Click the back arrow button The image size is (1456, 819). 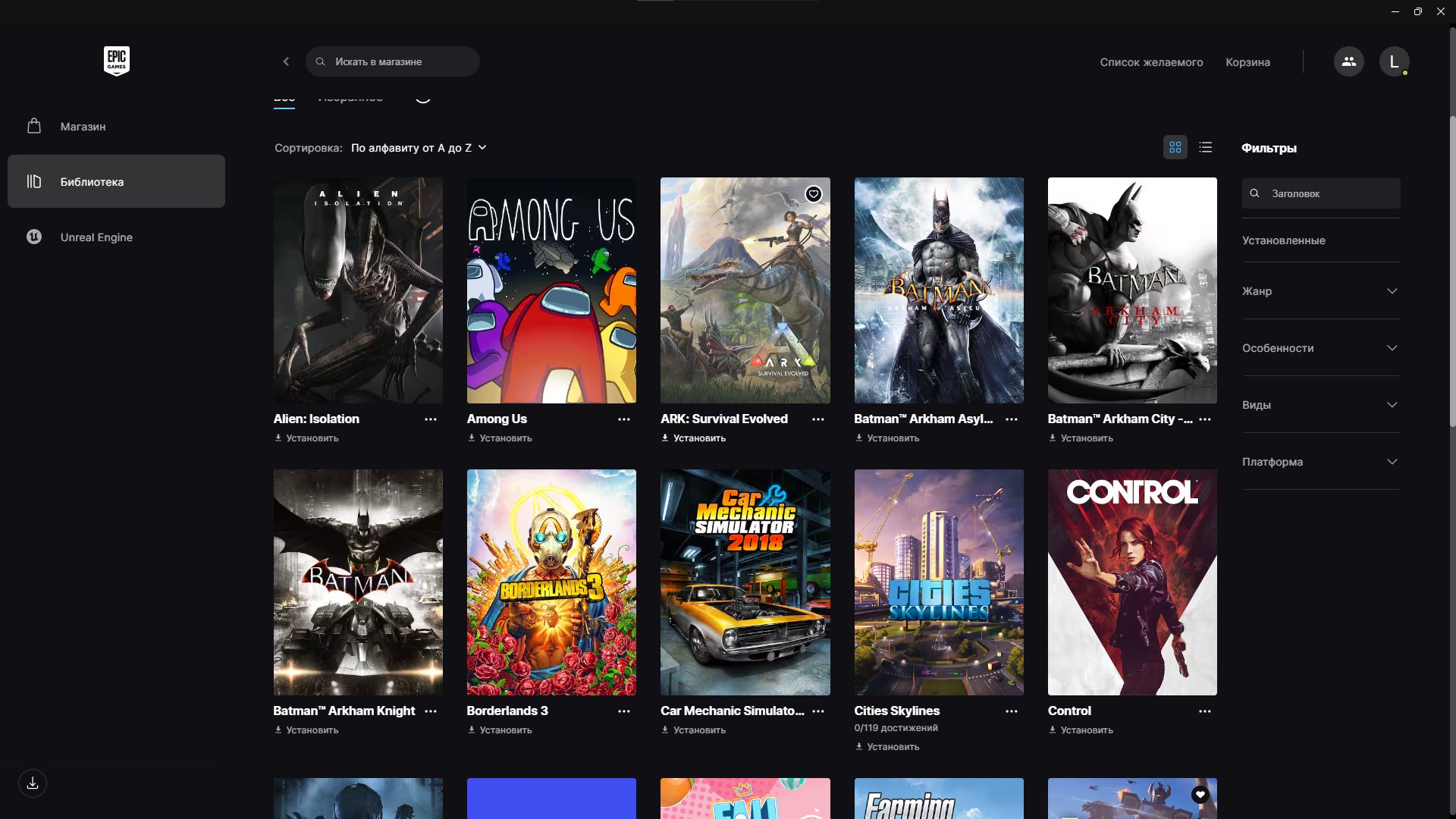click(286, 61)
